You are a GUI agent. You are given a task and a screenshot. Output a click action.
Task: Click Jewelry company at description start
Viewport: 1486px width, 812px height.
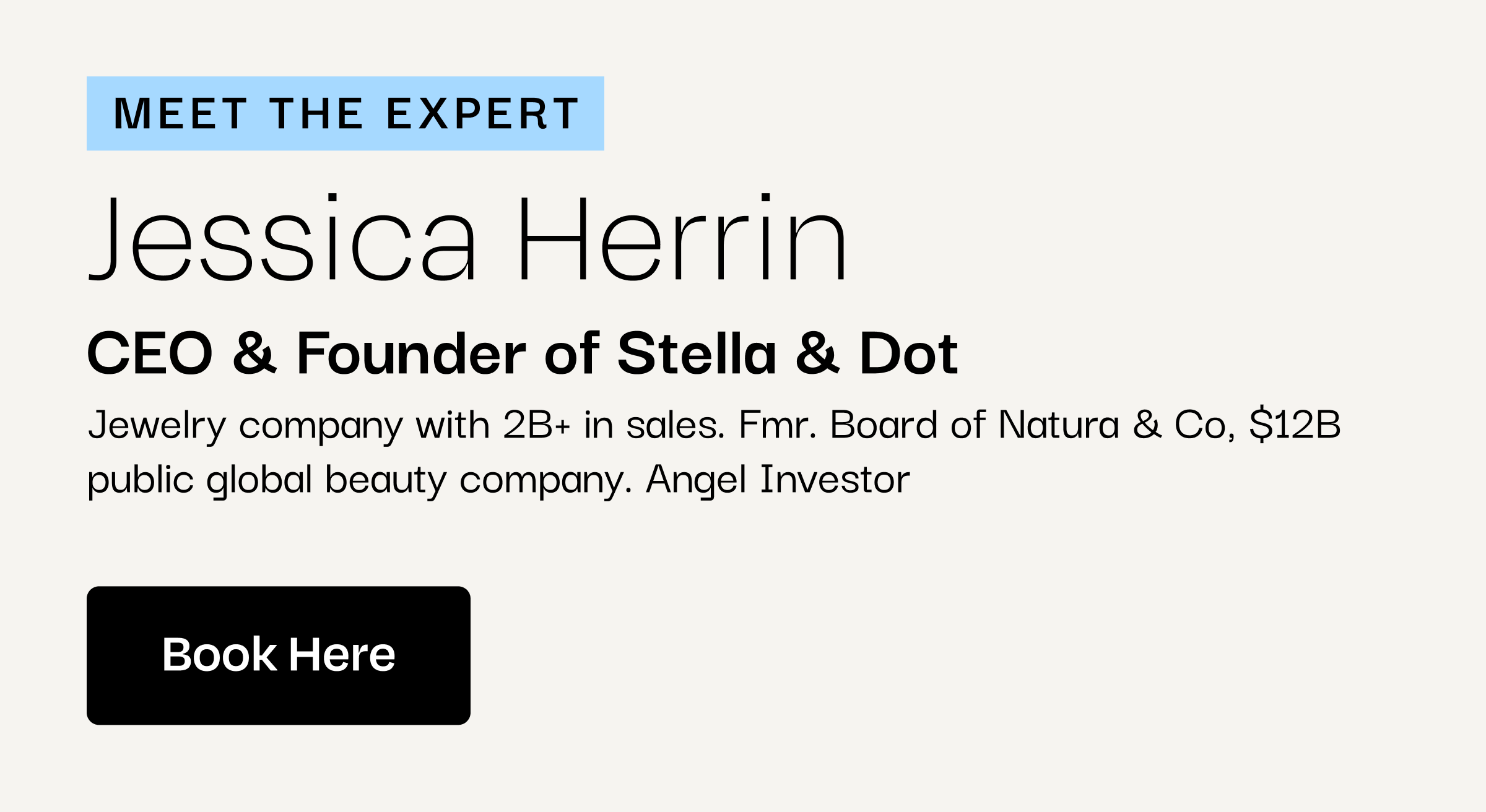click(245, 426)
